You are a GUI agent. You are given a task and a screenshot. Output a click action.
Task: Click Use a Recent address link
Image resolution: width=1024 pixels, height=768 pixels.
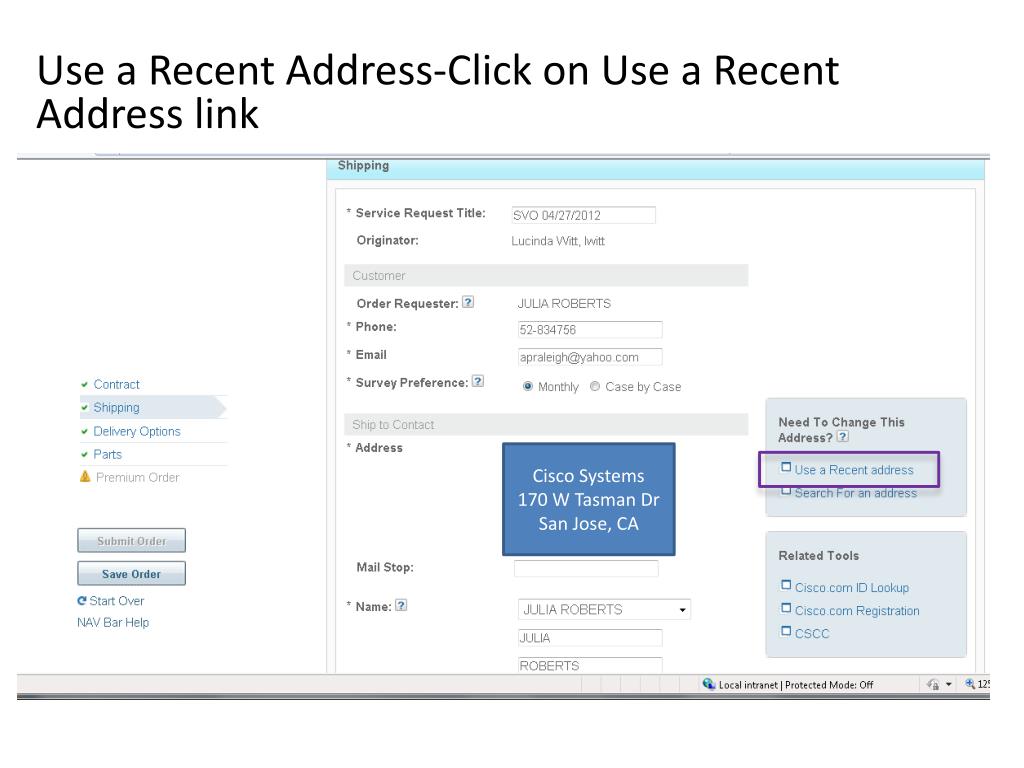coord(854,470)
